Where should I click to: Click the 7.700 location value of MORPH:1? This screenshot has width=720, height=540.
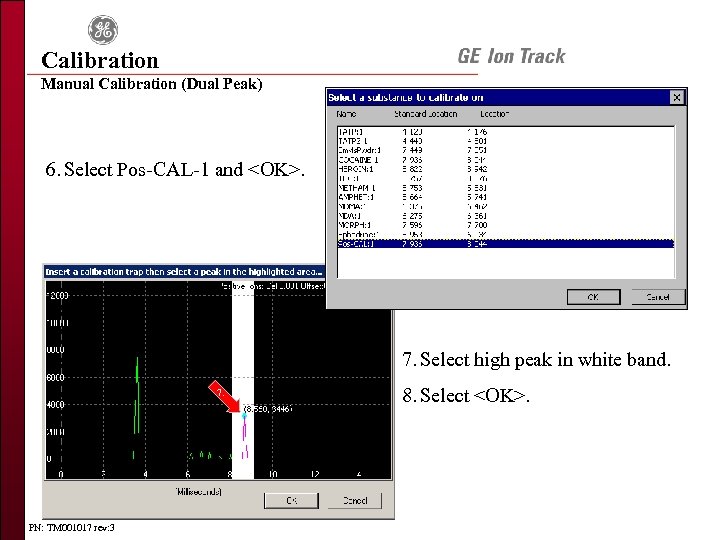pyautogui.click(x=477, y=225)
